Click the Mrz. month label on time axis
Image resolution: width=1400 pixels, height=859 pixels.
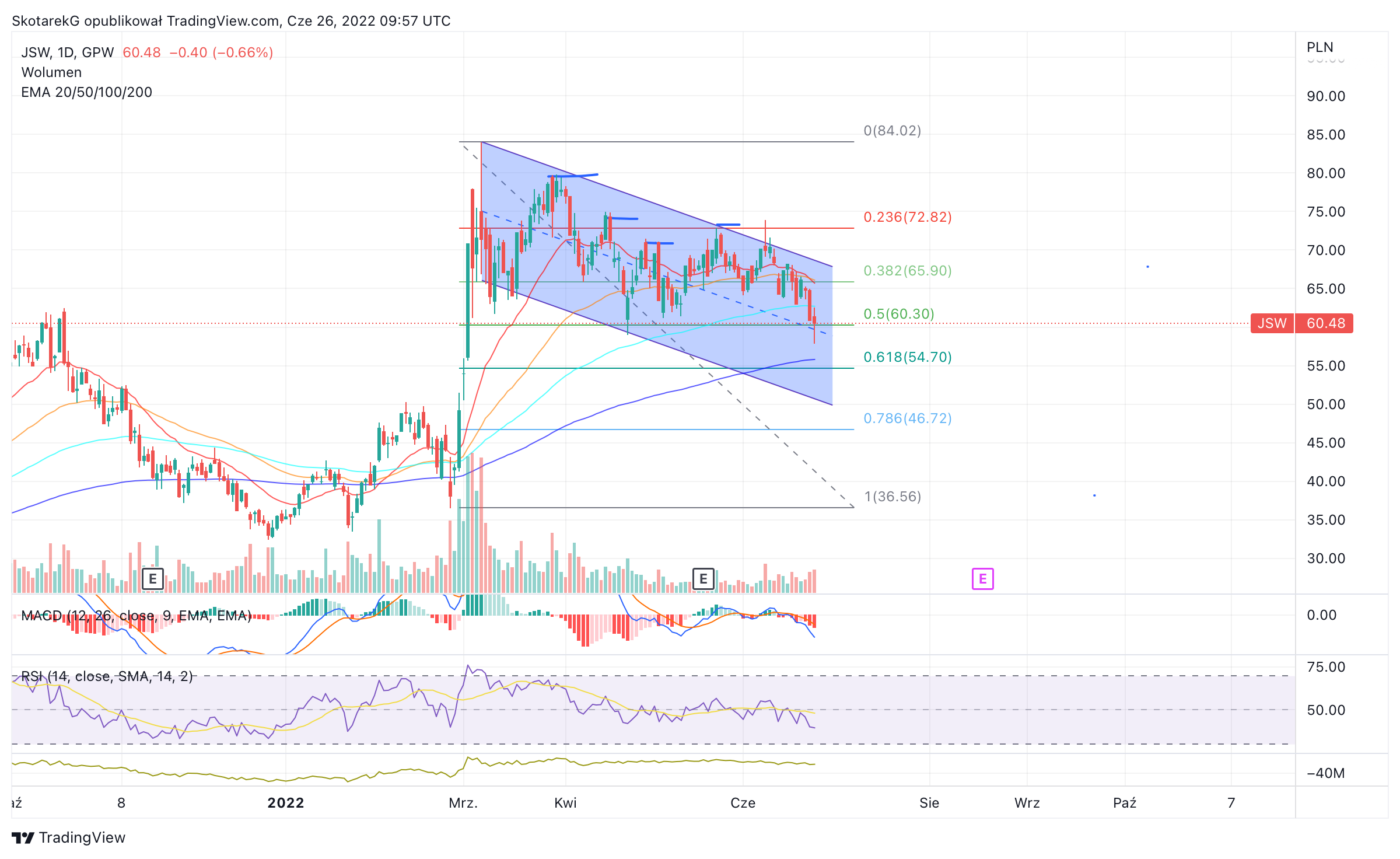(x=463, y=803)
